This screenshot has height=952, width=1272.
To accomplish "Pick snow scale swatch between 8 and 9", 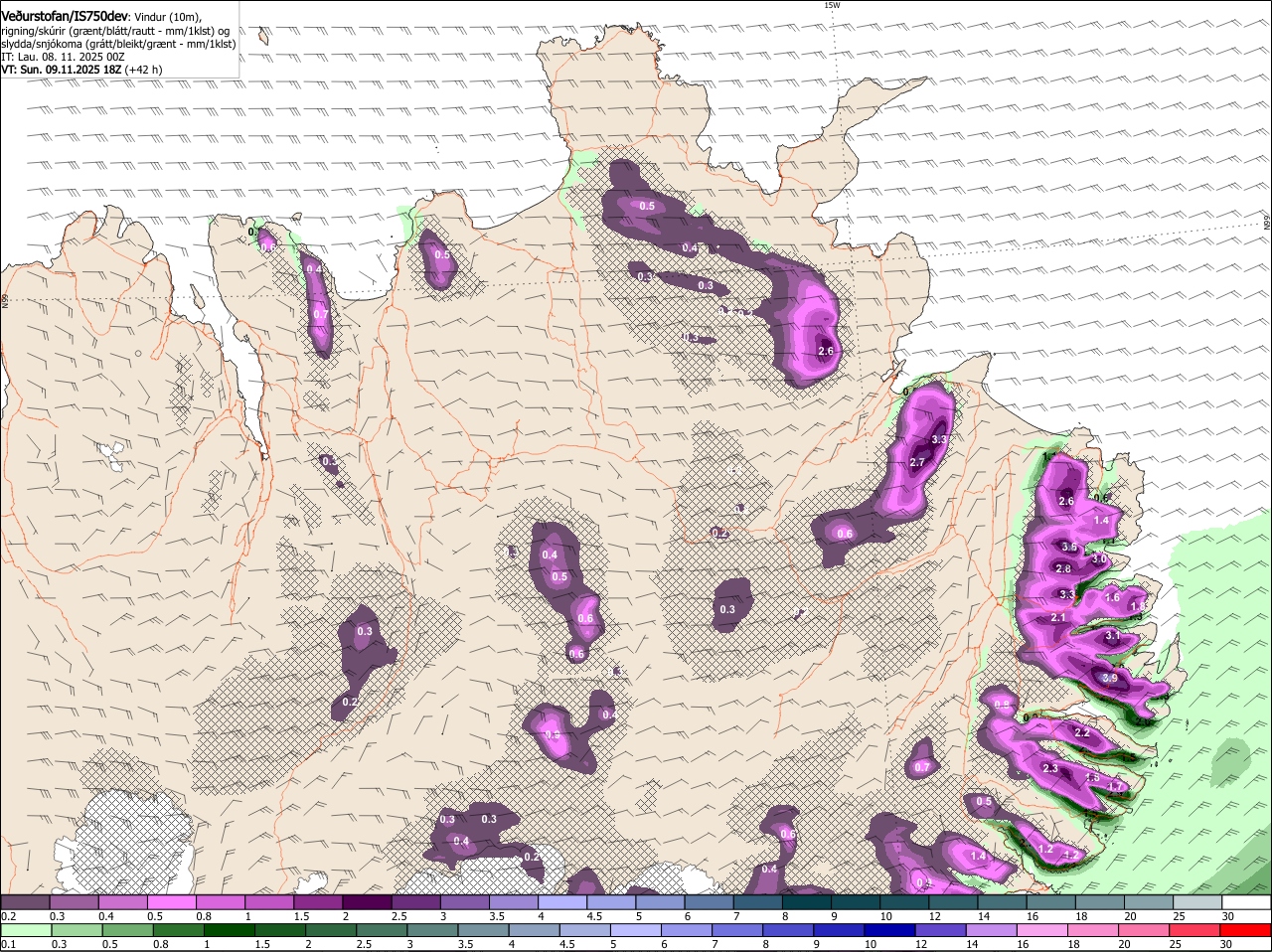I will 807,901.
